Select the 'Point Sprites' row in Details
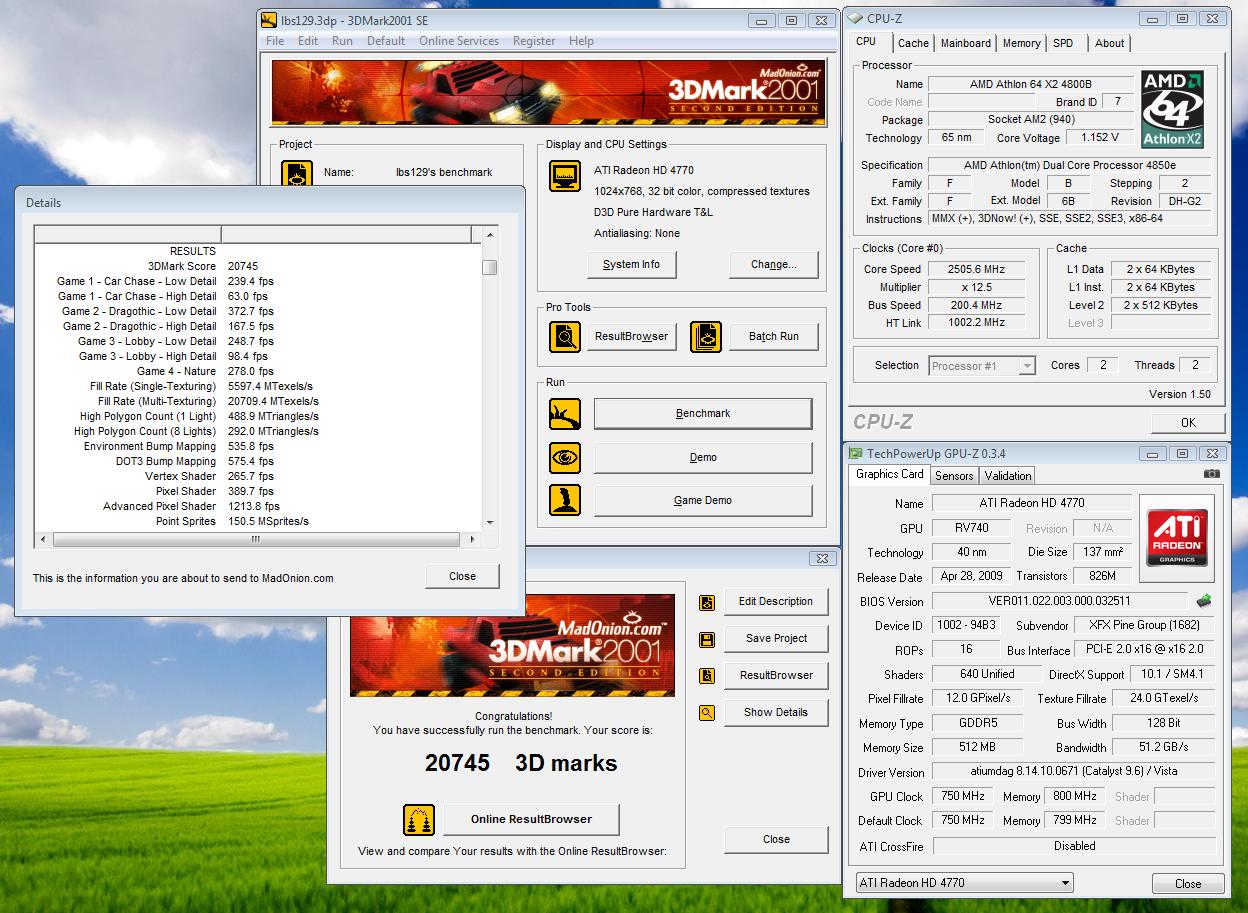Image resolution: width=1248 pixels, height=913 pixels. tap(258, 521)
